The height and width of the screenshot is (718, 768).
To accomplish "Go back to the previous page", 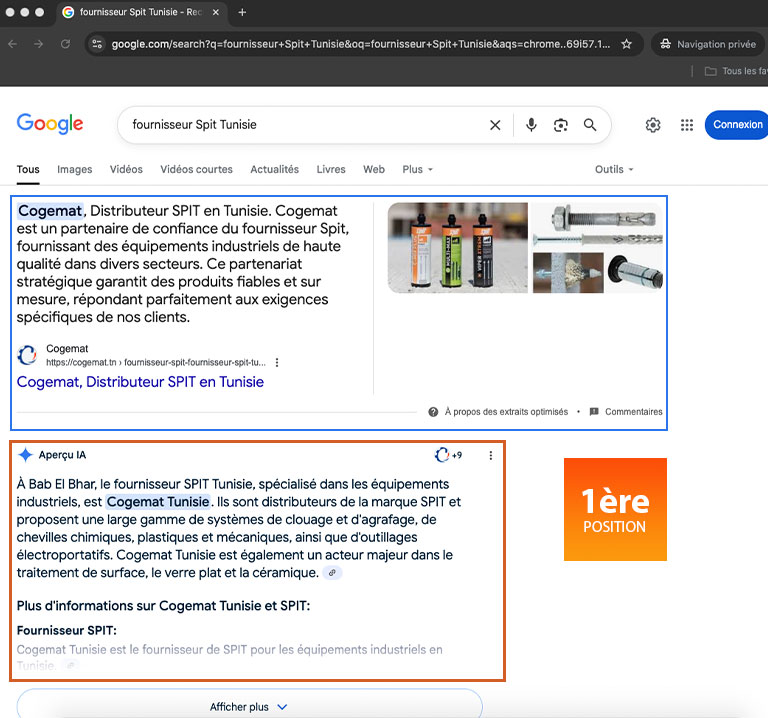I will click(x=13, y=44).
